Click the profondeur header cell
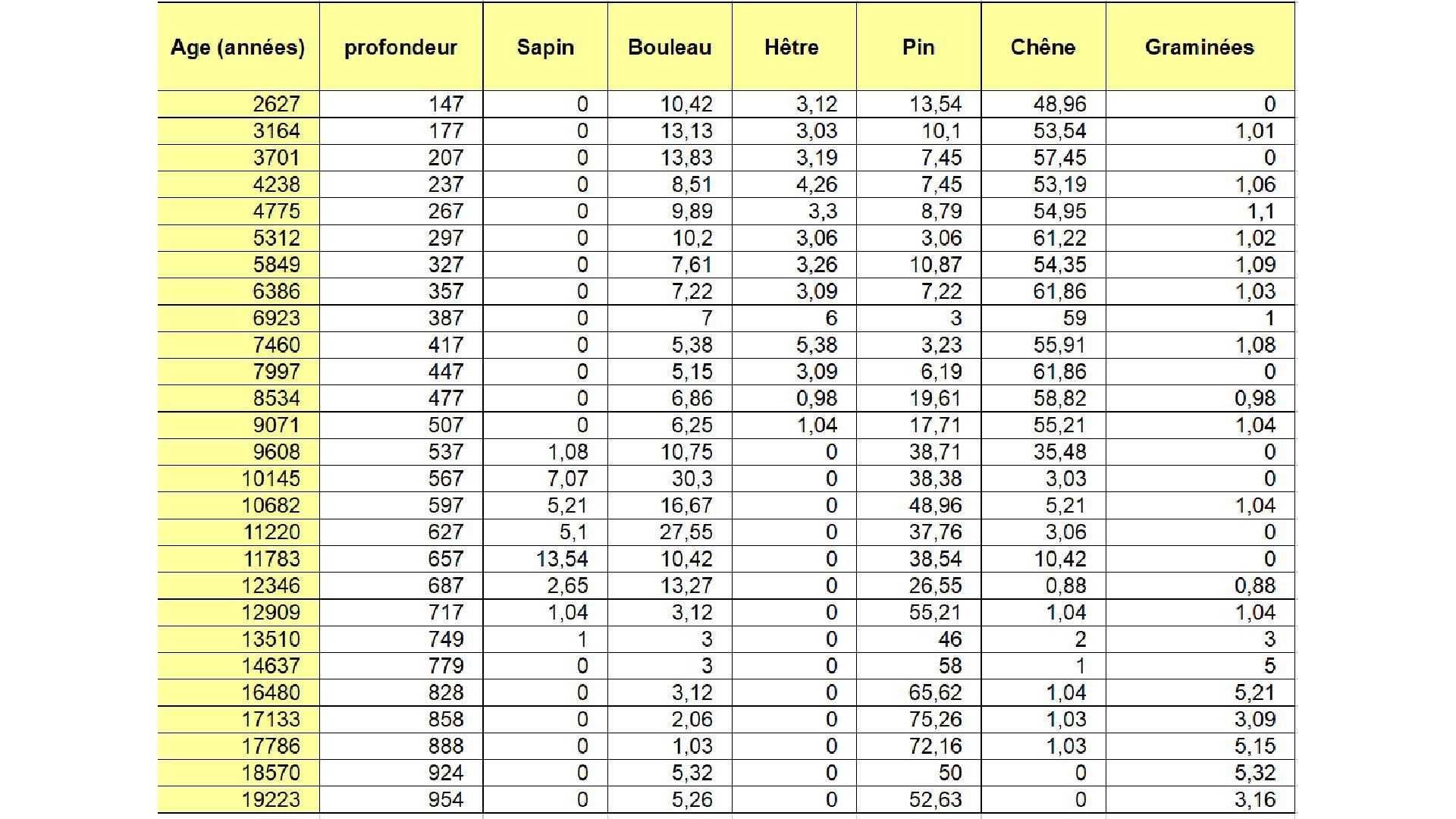Image resolution: width=1456 pixels, height=819 pixels. point(401,47)
